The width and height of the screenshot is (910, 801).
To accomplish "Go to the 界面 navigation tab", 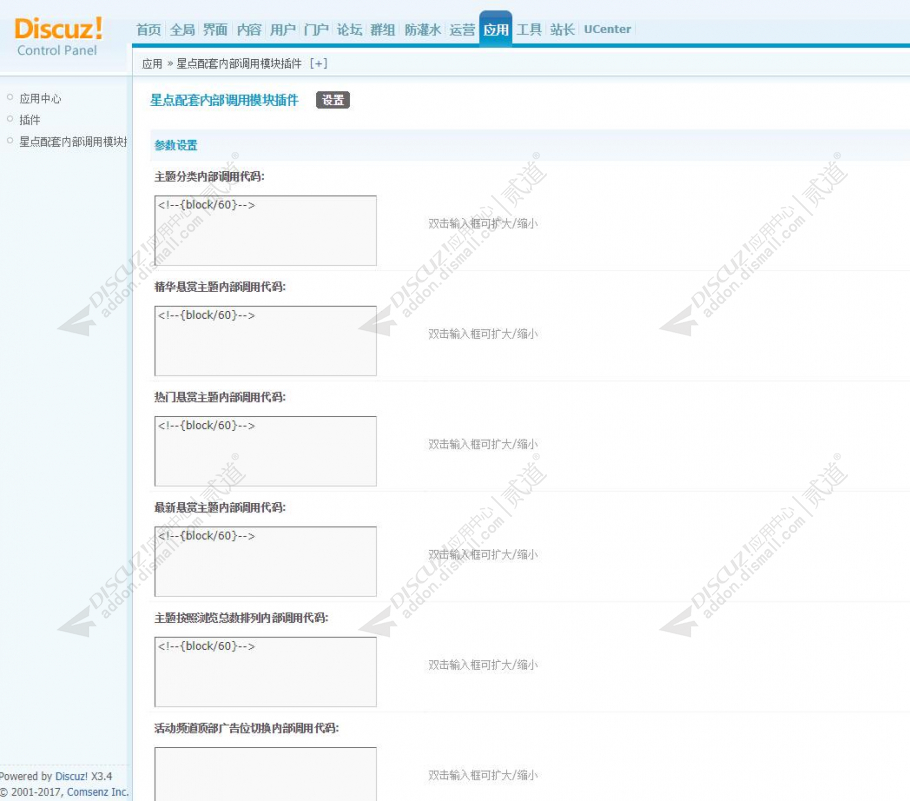I will [x=215, y=30].
